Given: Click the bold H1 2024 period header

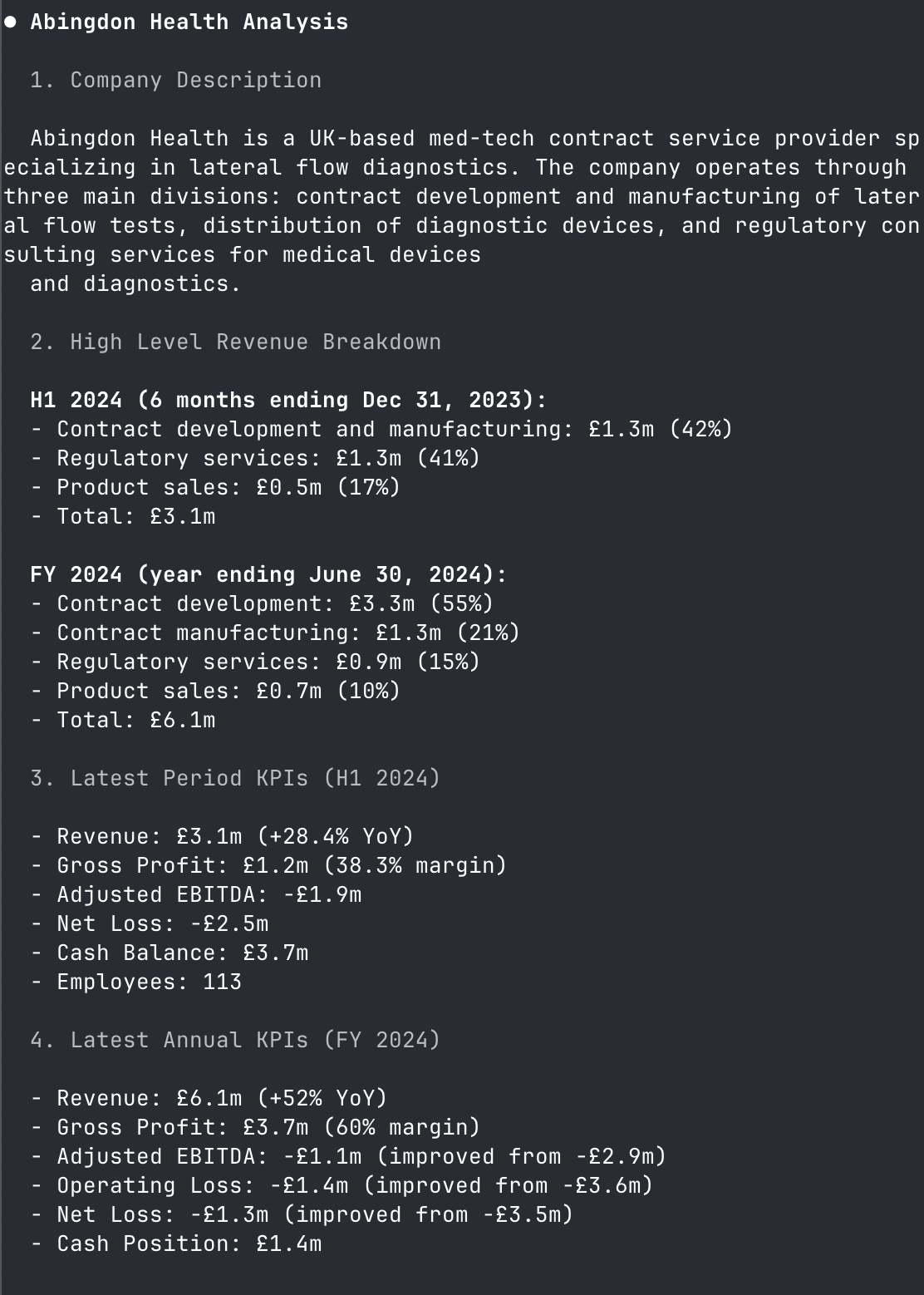Looking at the screenshot, I should pyautogui.click(x=288, y=401).
